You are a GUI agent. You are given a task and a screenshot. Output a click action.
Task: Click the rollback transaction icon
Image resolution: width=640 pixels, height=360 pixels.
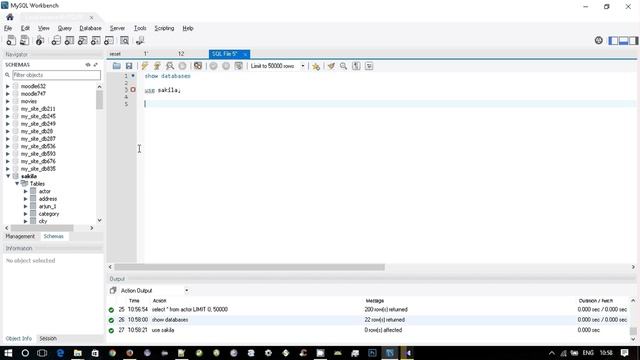(226, 66)
